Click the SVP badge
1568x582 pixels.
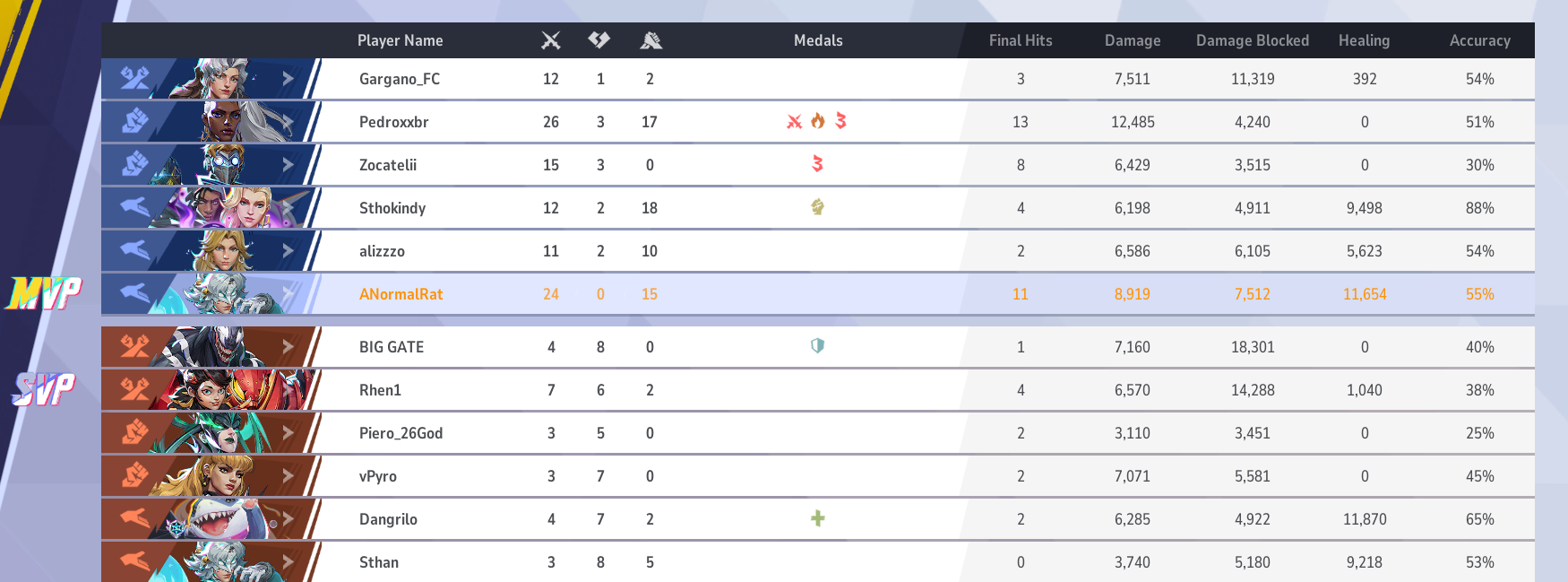tap(44, 389)
